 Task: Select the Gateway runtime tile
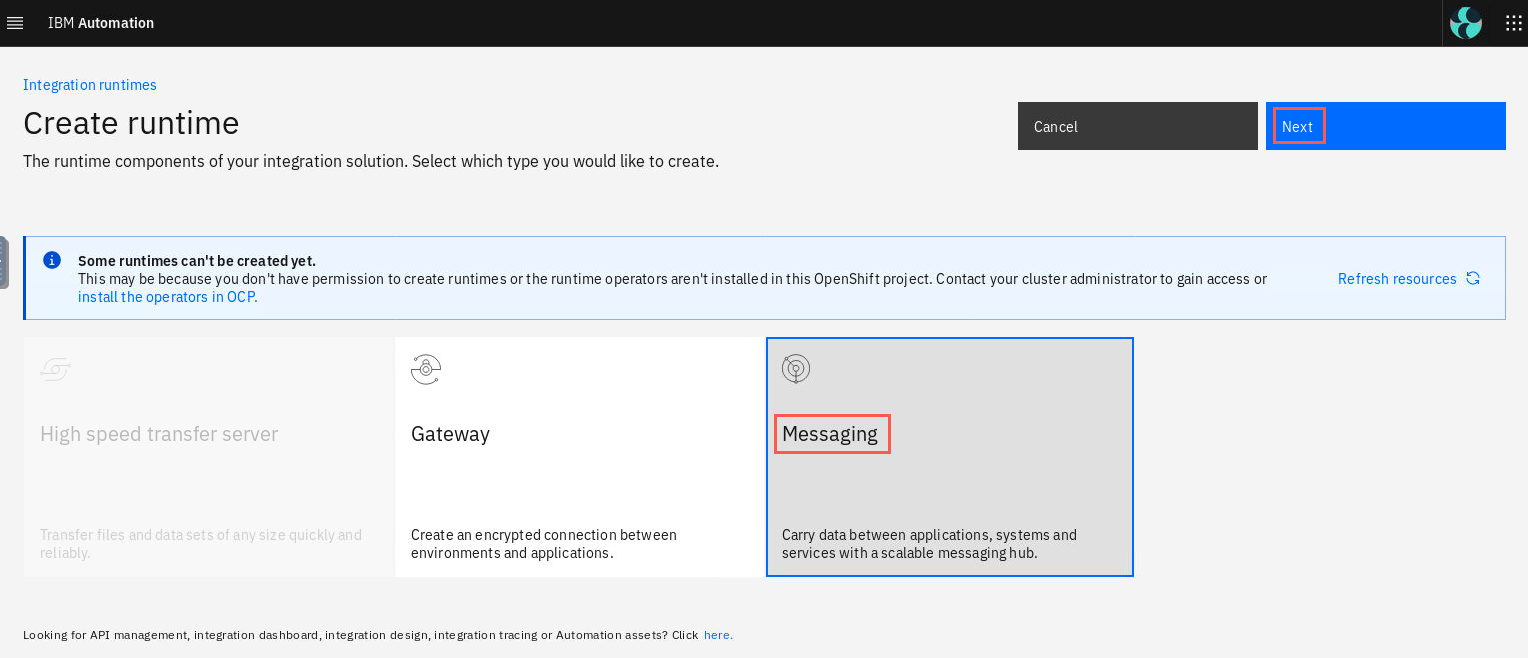[579, 457]
